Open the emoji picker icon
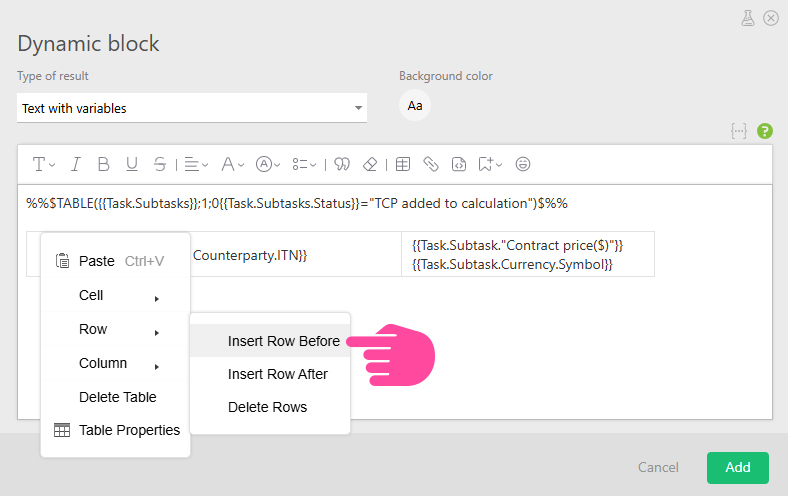Image resolution: width=788 pixels, height=496 pixels. pos(523,164)
